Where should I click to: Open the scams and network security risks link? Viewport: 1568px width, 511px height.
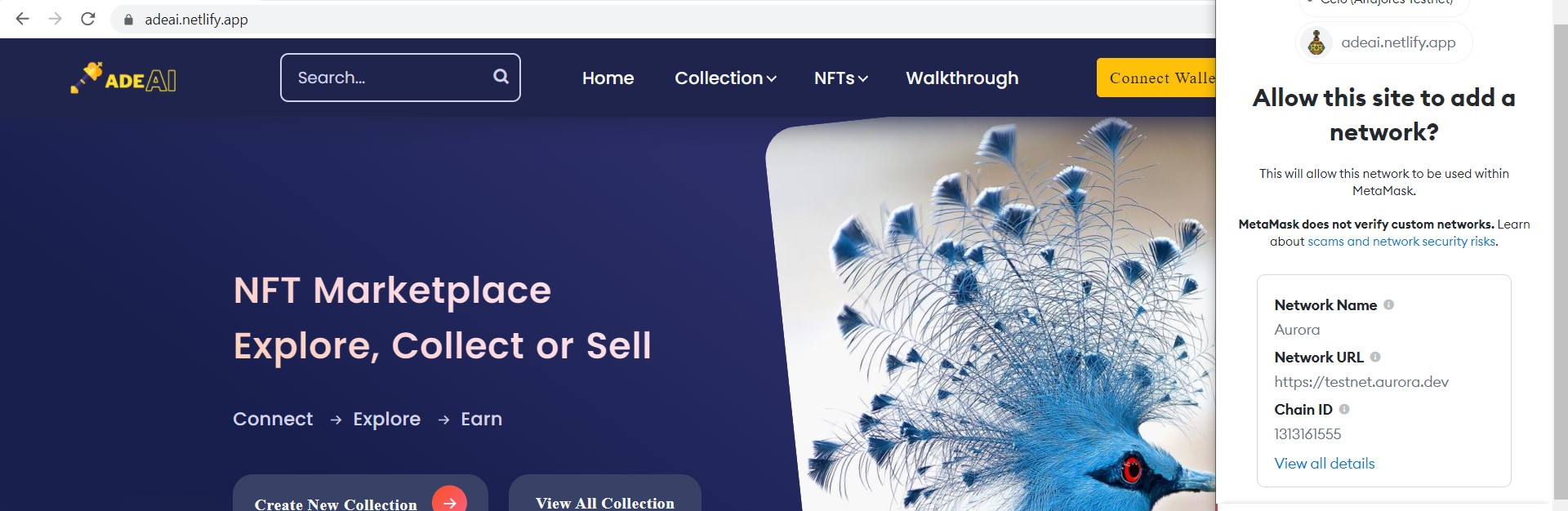pyautogui.click(x=1401, y=242)
